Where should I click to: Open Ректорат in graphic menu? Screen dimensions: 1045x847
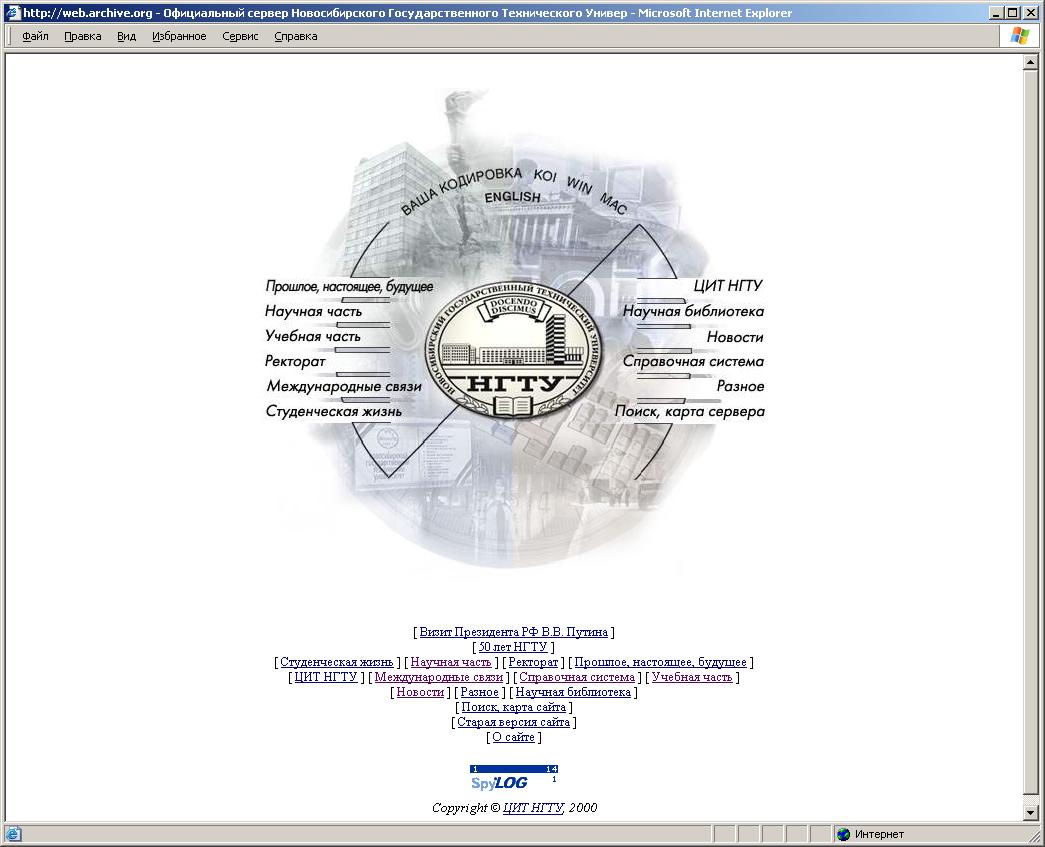(295, 361)
